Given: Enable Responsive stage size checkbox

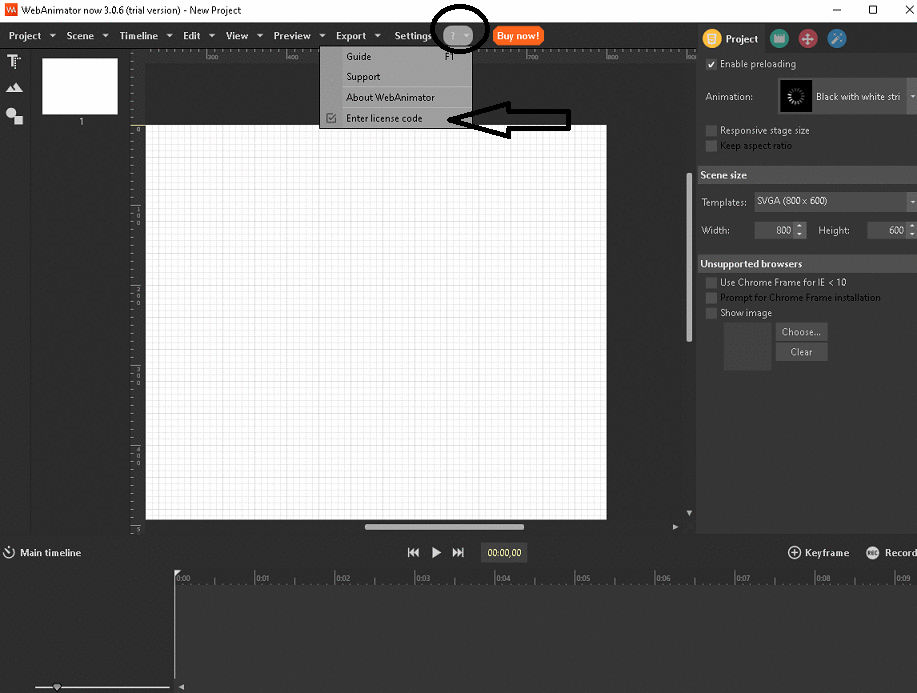Looking at the screenshot, I should 711,130.
